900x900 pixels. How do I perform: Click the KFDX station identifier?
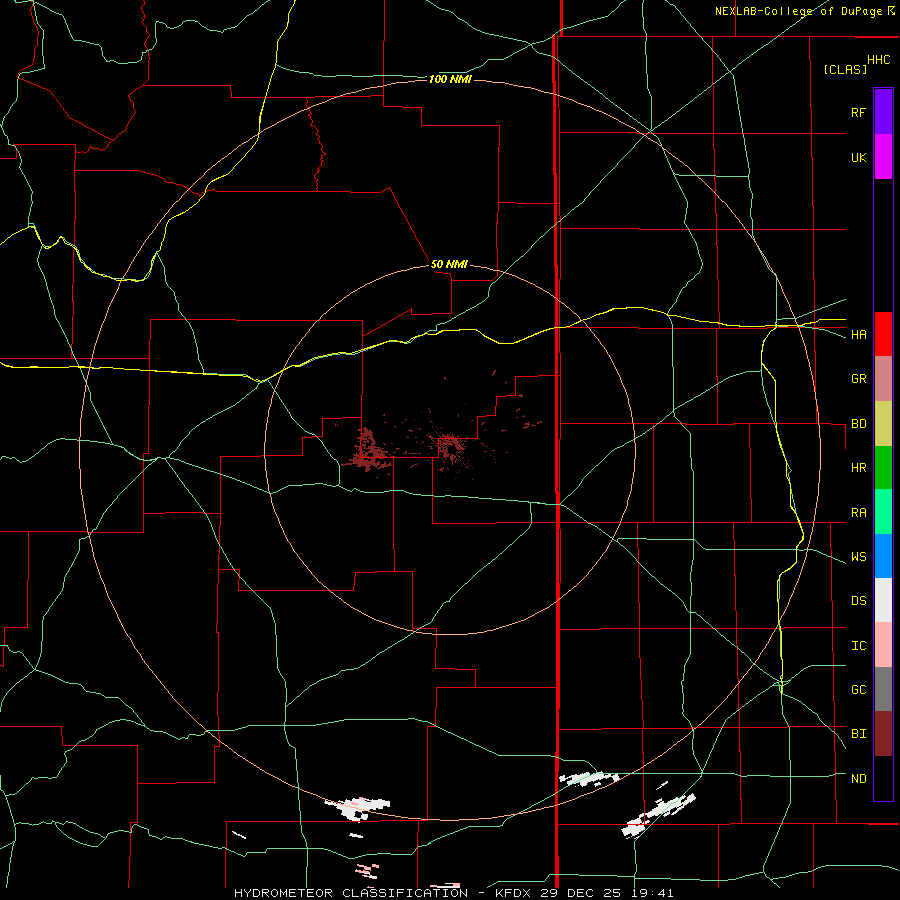click(x=514, y=893)
